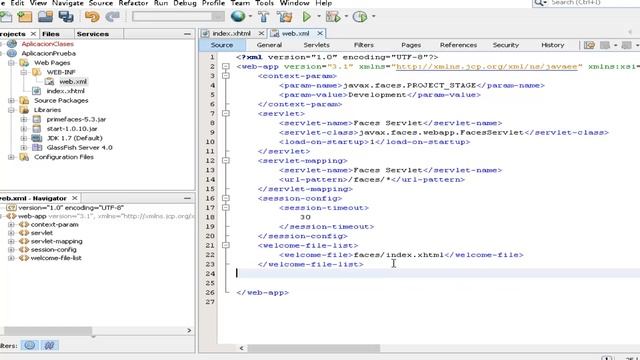Expand servlet-mapping node in Navigator
The width and height of the screenshot is (640, 360).
coord(11,241)
